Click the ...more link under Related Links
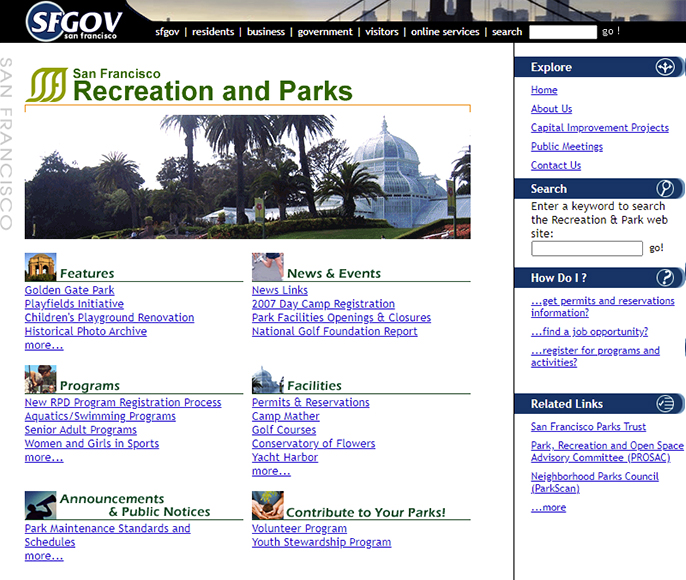This screenshot has height=580, width=686. pos(548,507)
